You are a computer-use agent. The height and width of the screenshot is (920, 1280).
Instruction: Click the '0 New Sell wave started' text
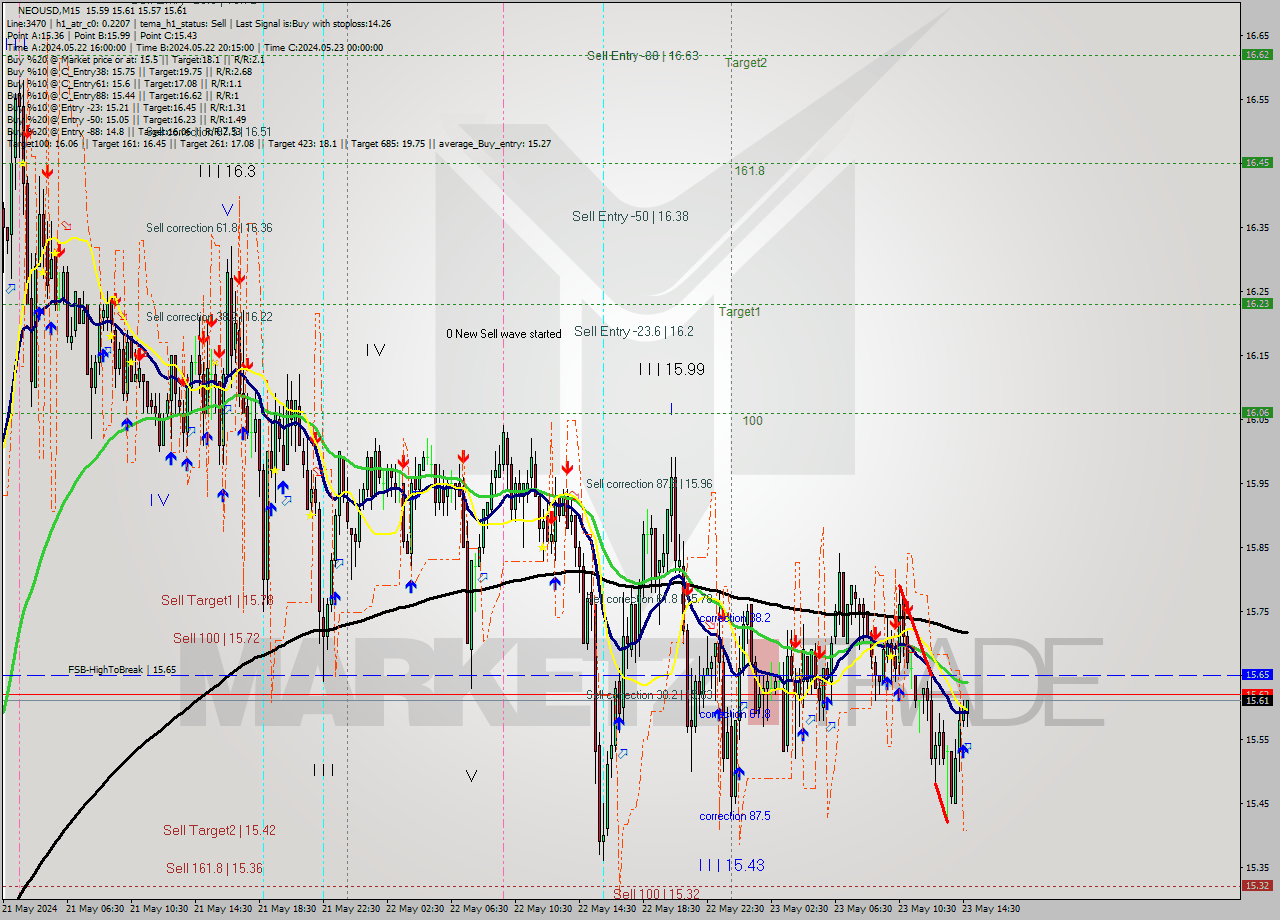[504, 334]
